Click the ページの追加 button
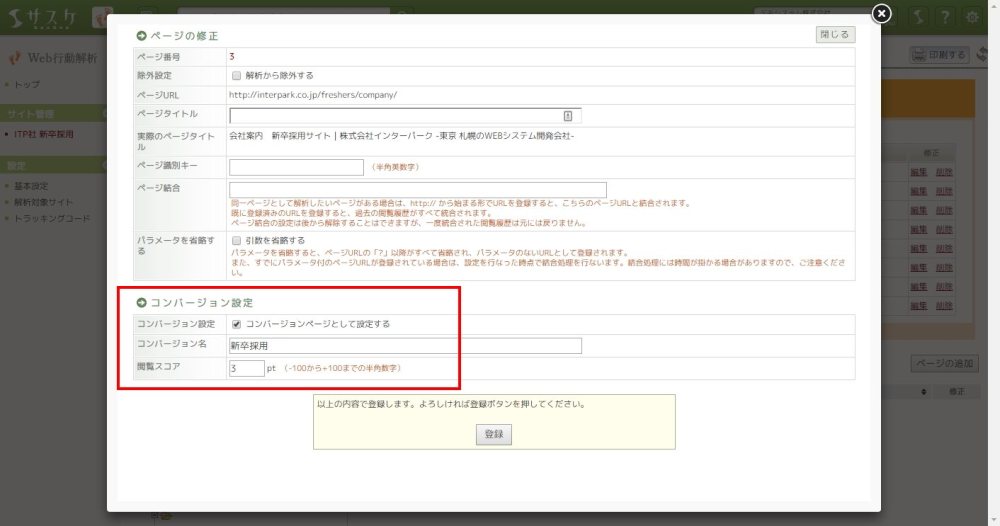This screenshot has width=1000, height=526. pyautogui.click(x=944, y=363)
